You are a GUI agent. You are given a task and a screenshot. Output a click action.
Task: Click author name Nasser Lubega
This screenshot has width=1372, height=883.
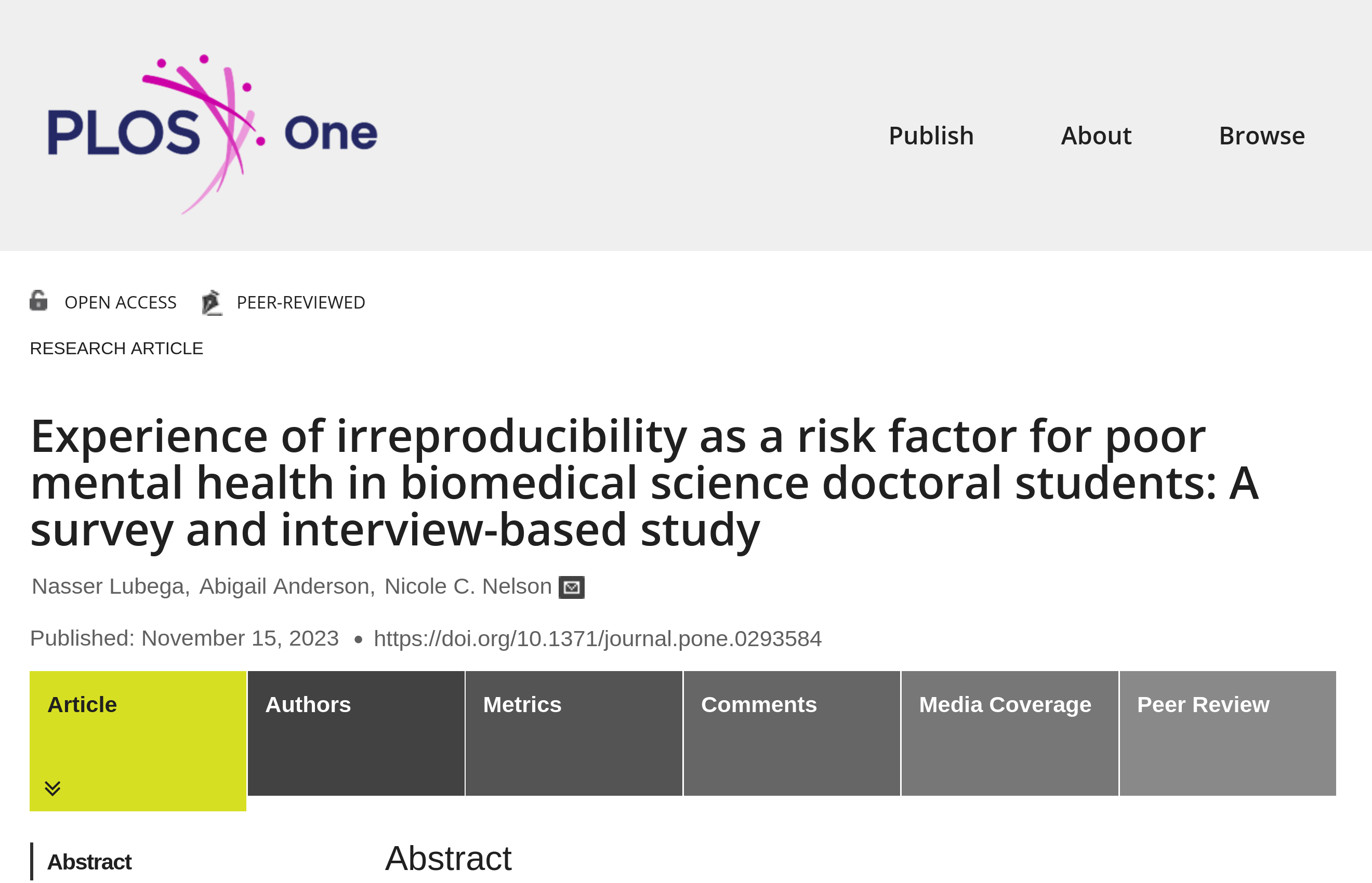108,586
